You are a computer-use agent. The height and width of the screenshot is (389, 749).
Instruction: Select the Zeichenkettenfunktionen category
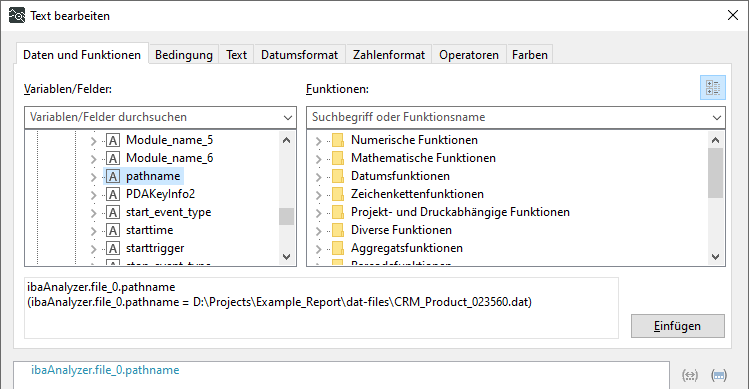[417, 194]
